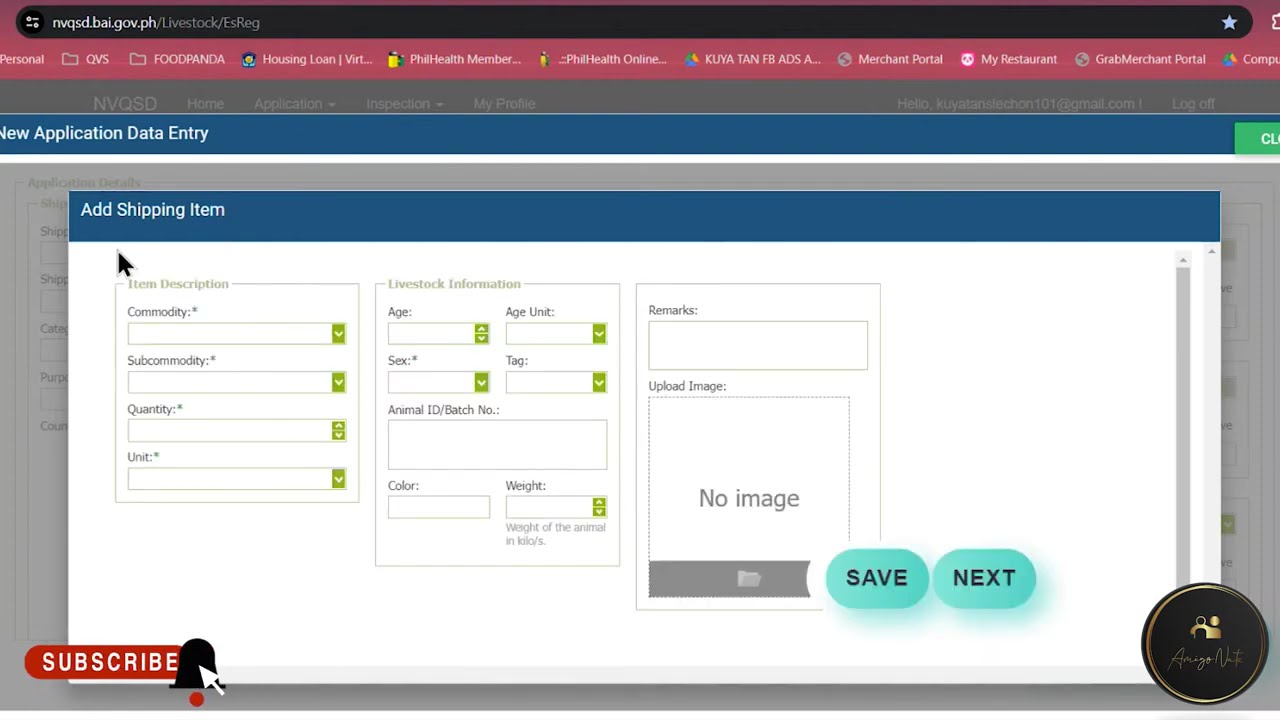Click the address bar URL
The width and height of the screenshot is (1280, 720).
[x=156, y=22]
